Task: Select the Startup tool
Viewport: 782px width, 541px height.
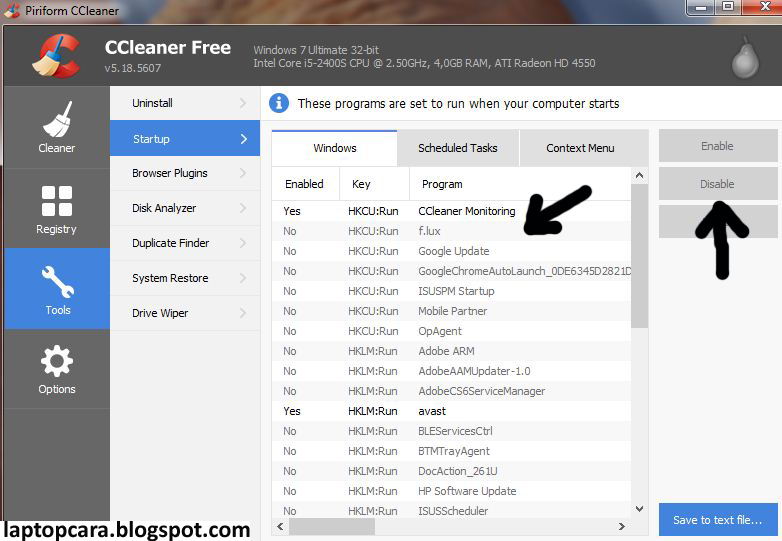Action: [x=185, y=138]
